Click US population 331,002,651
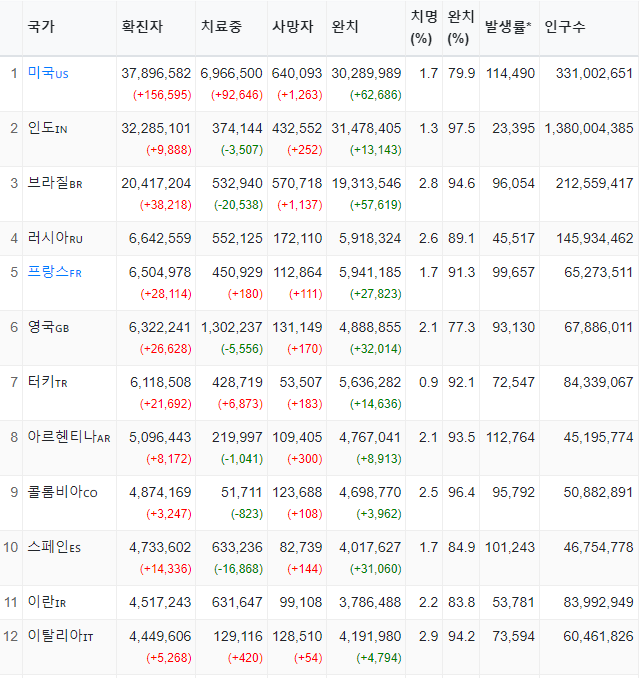Image resolution: width=640 pixels, height=678 pixels. tap(595, 73)
